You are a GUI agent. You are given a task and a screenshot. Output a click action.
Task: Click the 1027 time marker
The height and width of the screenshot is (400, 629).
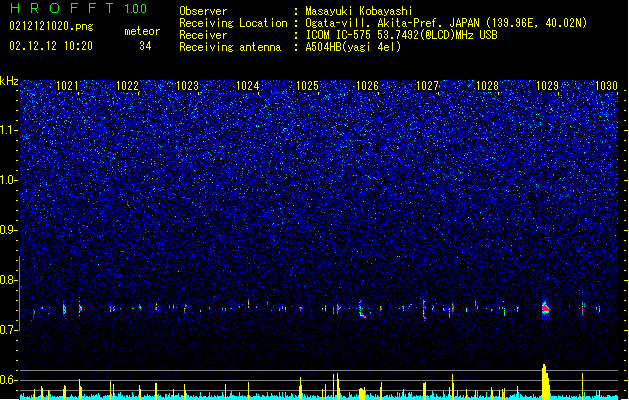(x=428, y=86)
